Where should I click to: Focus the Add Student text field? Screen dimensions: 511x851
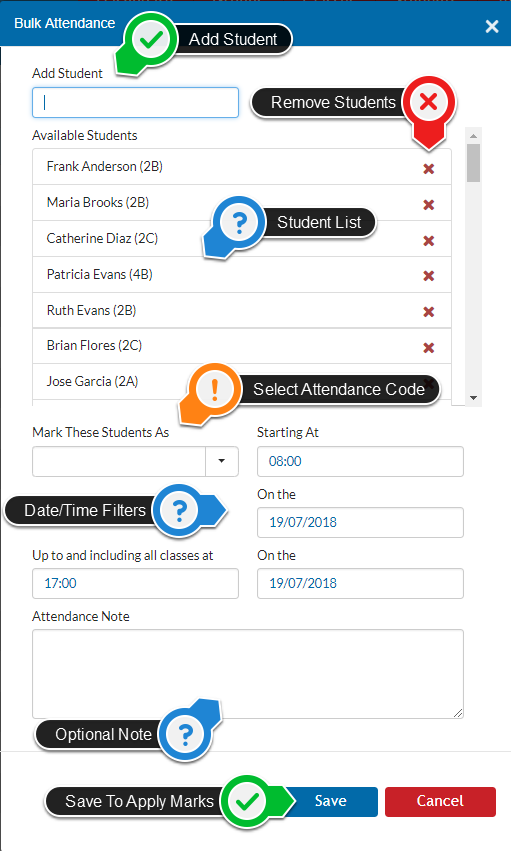[136, 103]
